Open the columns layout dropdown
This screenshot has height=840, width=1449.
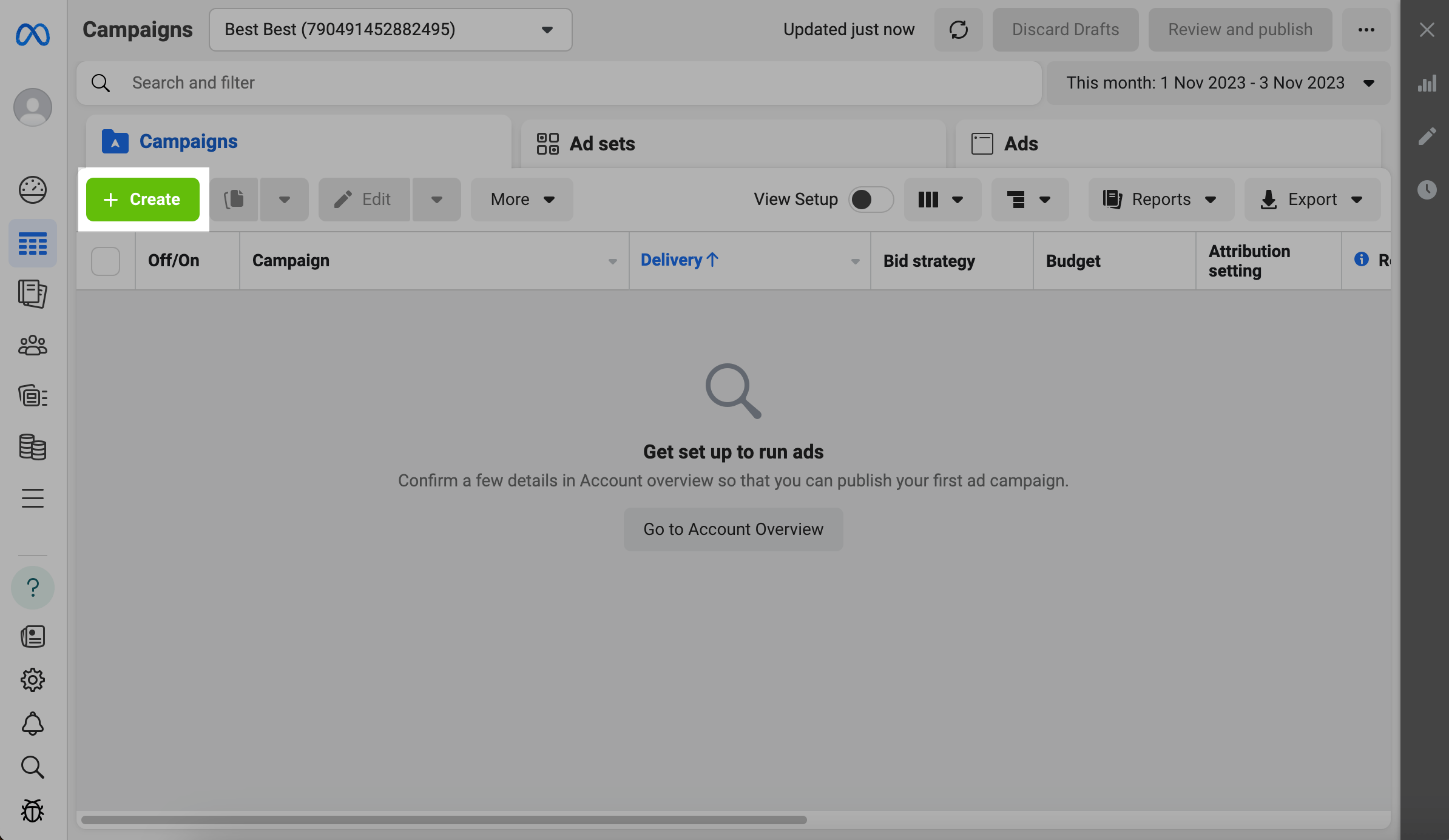click(x=942, y=200)
